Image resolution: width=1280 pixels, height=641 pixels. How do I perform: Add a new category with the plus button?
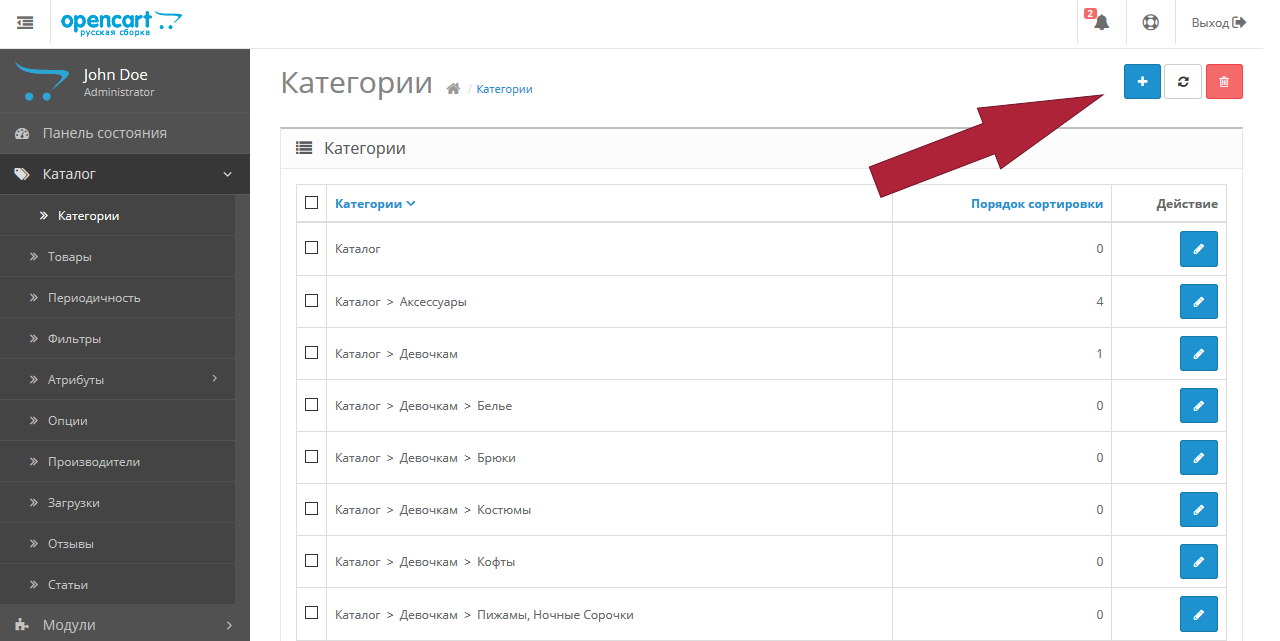pyautogui.click(x=1142, y=81)
